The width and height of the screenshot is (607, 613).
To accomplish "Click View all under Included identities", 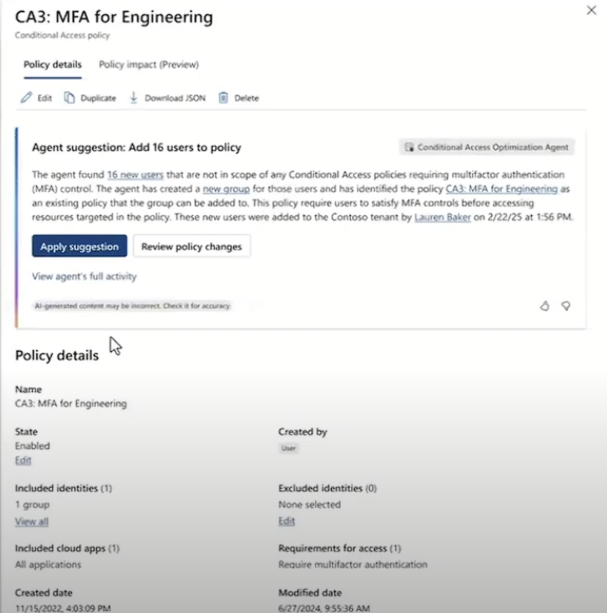I will pos(31,521).
